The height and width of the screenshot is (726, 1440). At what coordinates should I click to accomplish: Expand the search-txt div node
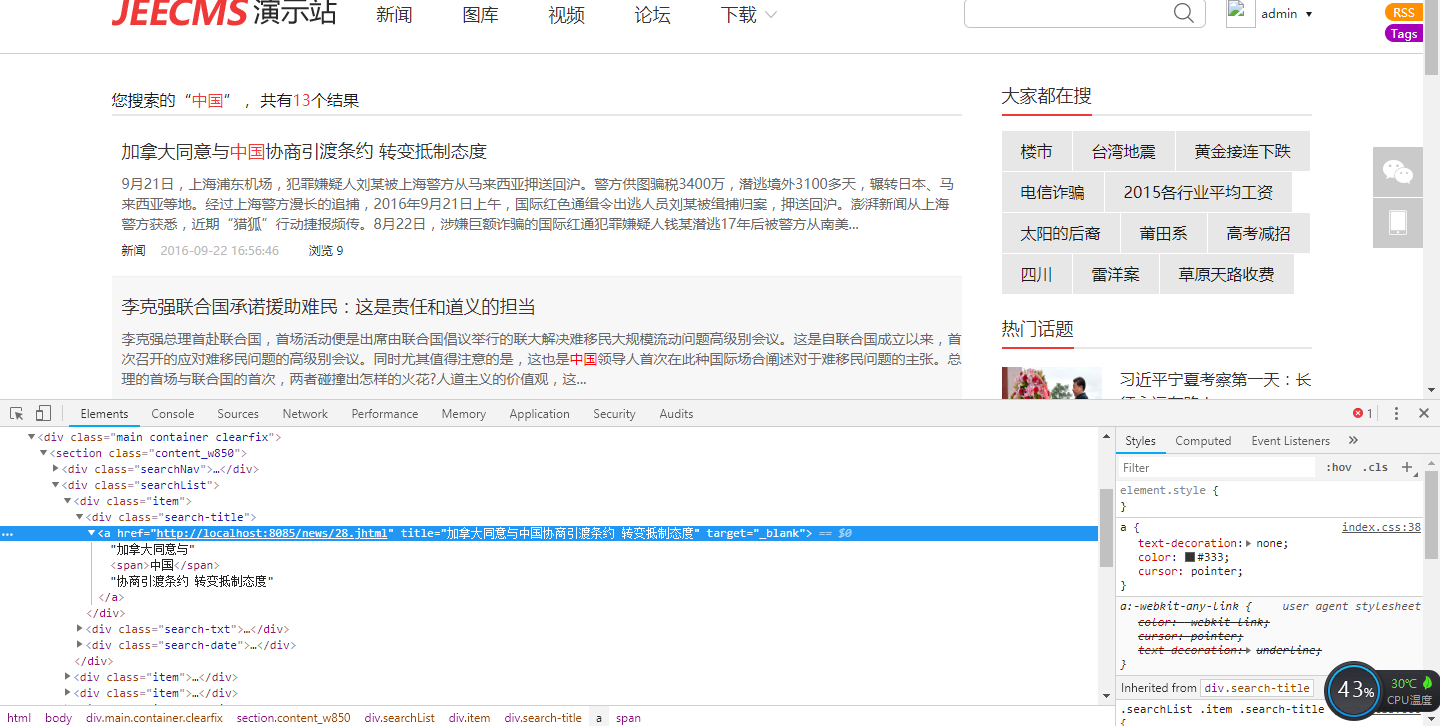coord(81,629)
